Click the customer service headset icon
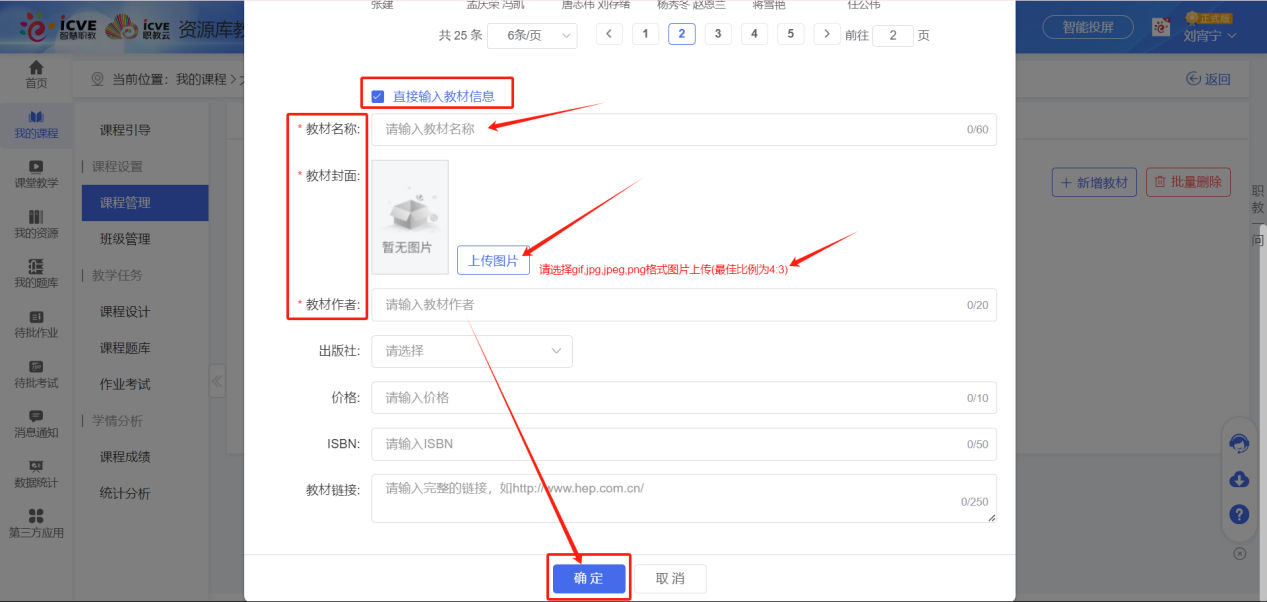This screenshot has height=602, width=1267. (x=1238, y=443)
